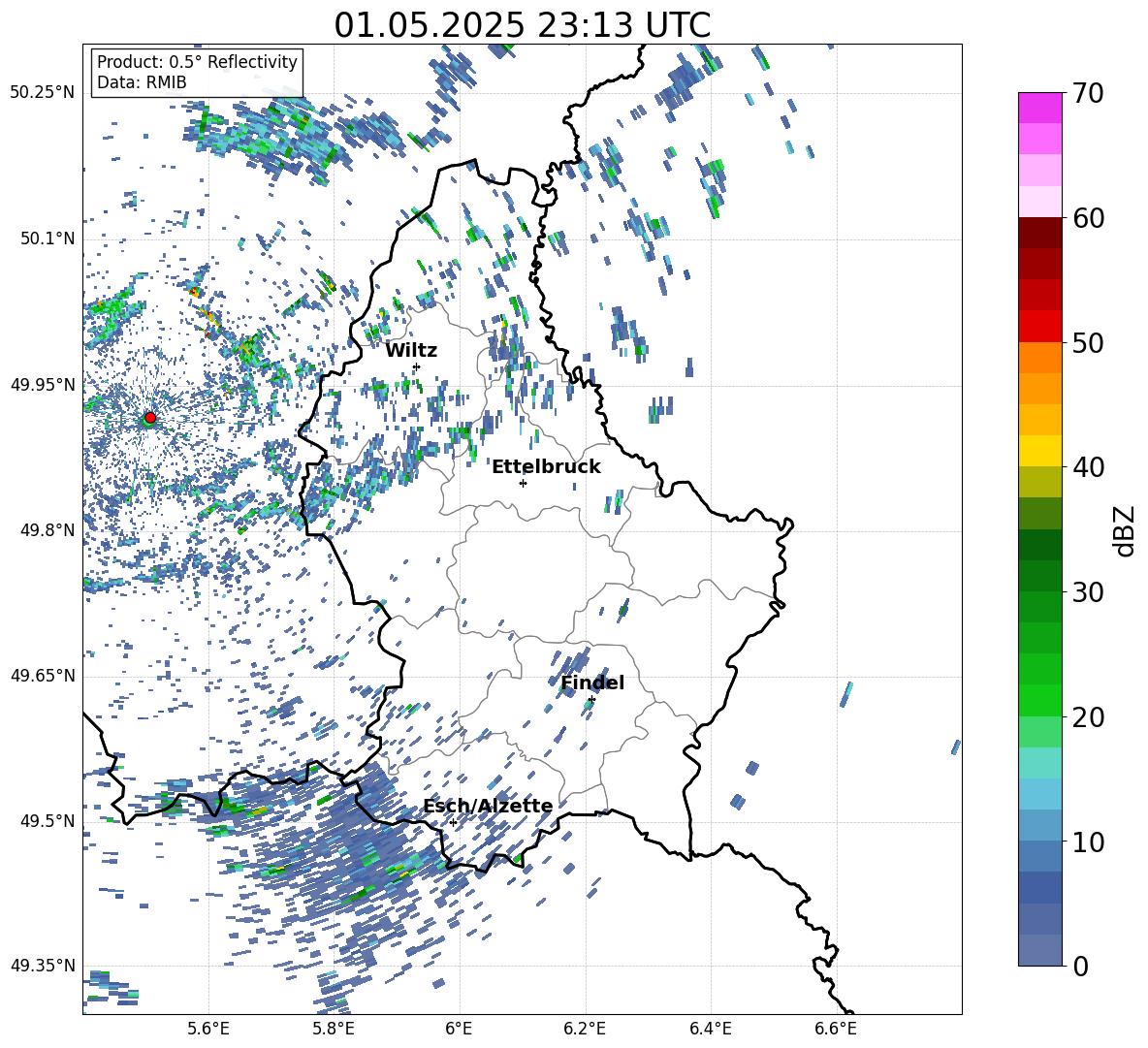Screen dimensions: 1148x1048
Task: Click the Findel city label
Action: [592, 683]
